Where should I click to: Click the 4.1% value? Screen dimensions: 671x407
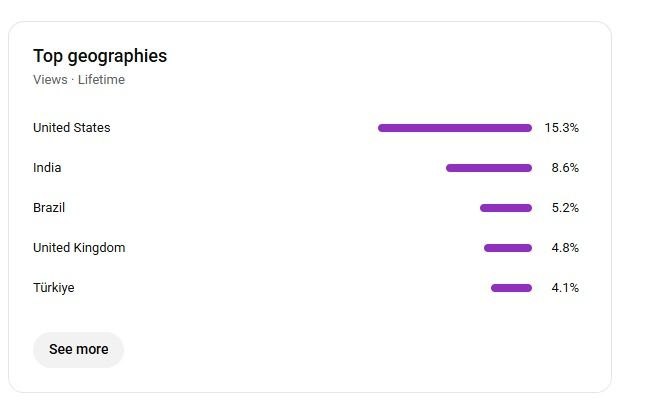click(x=565, y=288)
